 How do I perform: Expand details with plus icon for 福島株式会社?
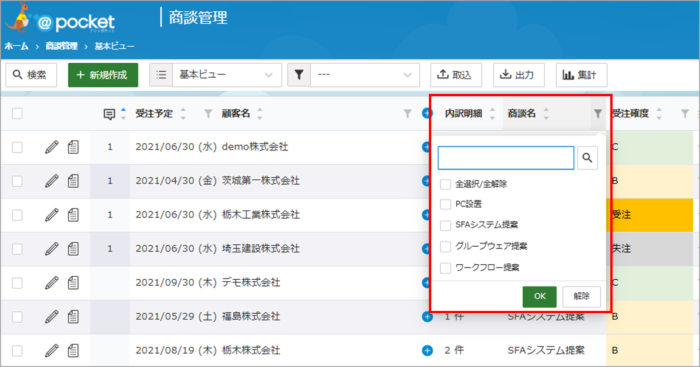[x=427, y=317]
